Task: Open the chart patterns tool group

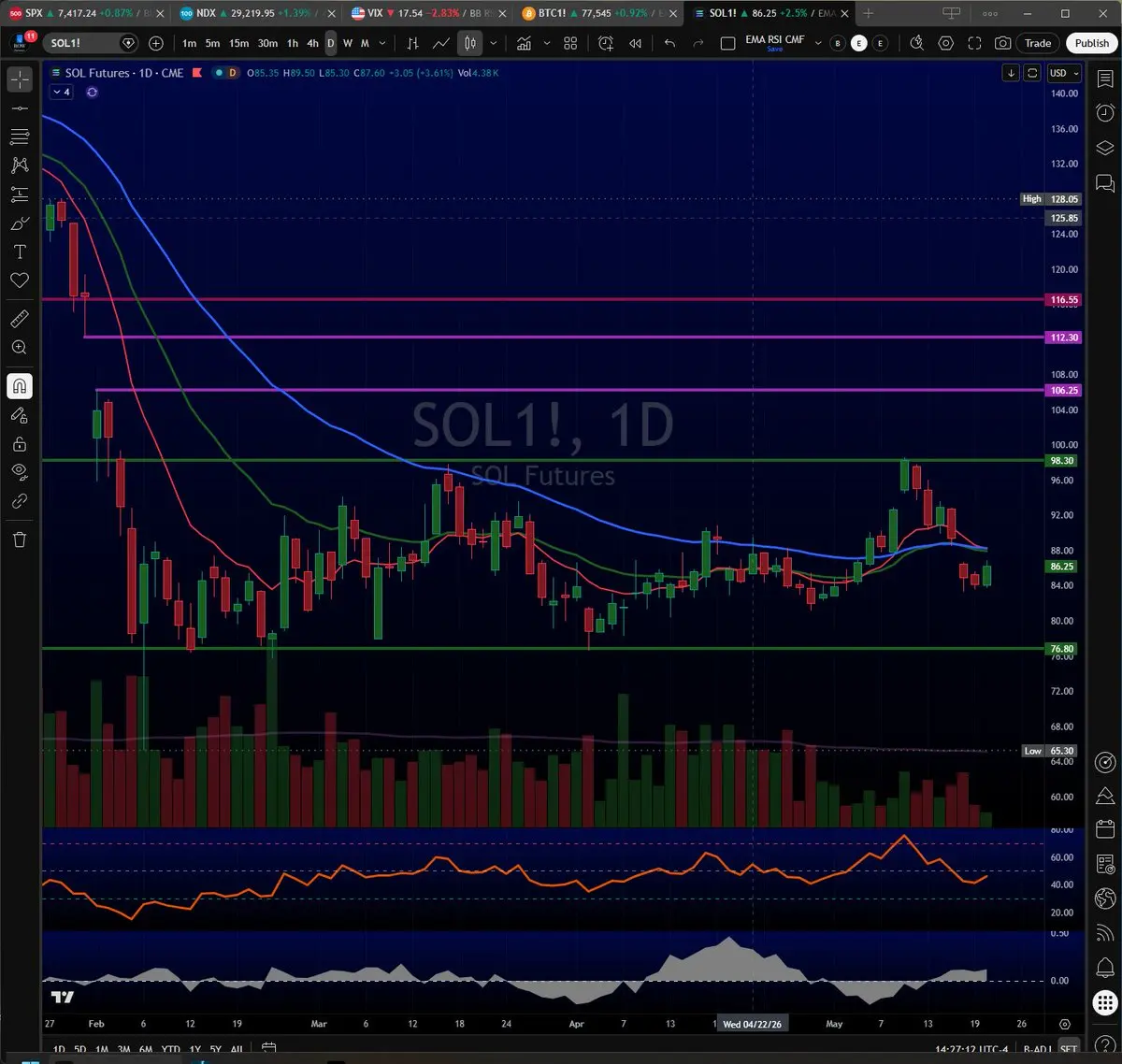Action: pos(19,165)
